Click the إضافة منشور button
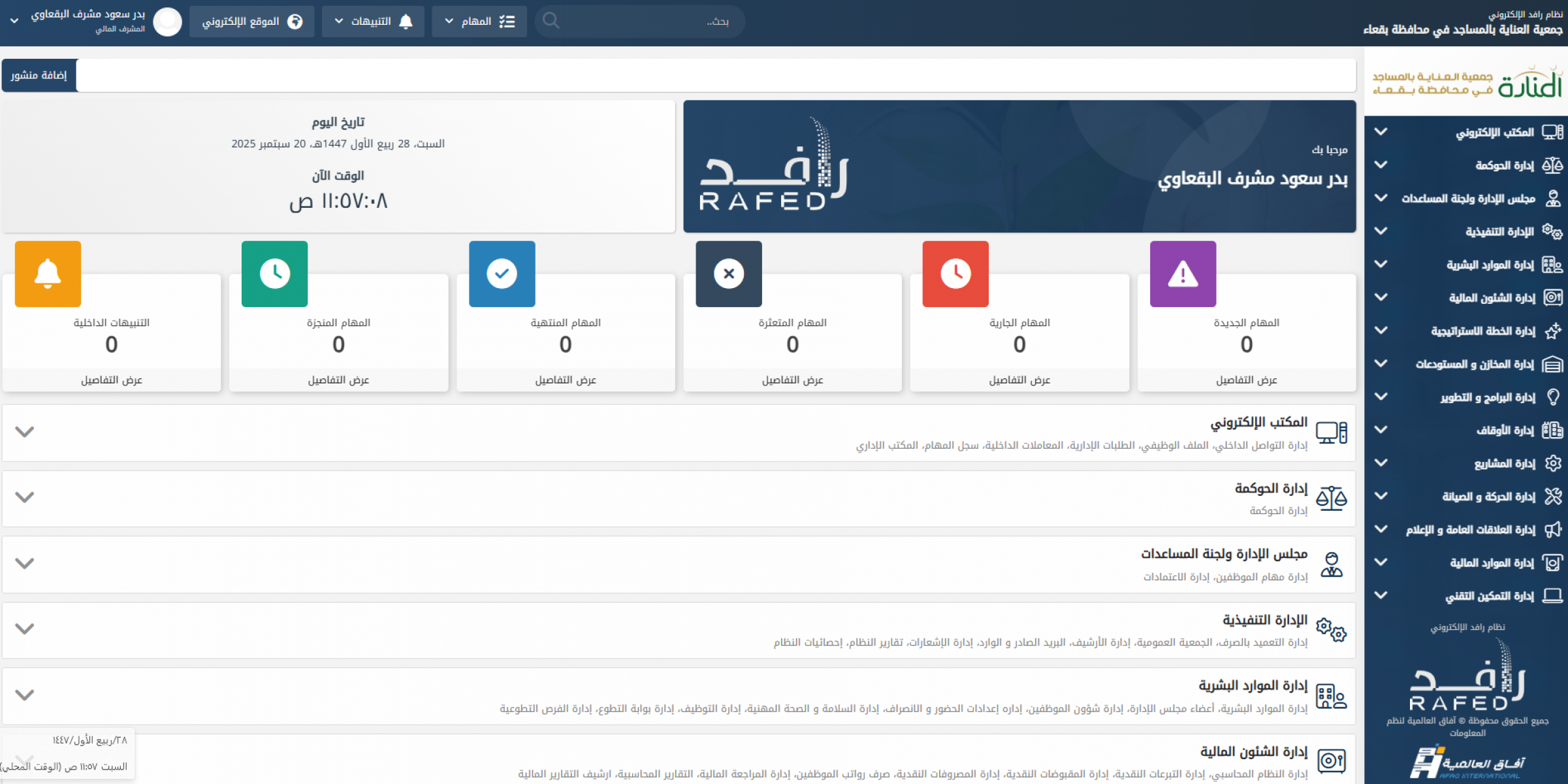This screenshot has height=784, width=1568. tap(39, 75)
